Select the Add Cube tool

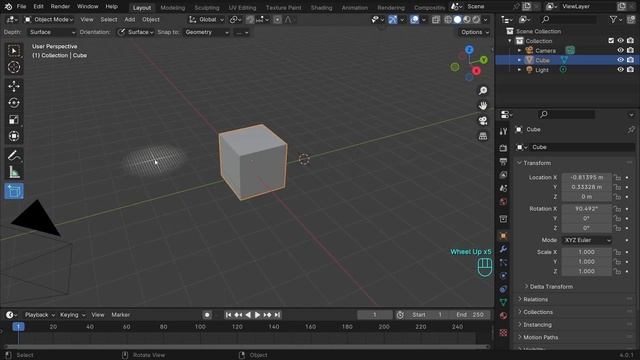14,191
